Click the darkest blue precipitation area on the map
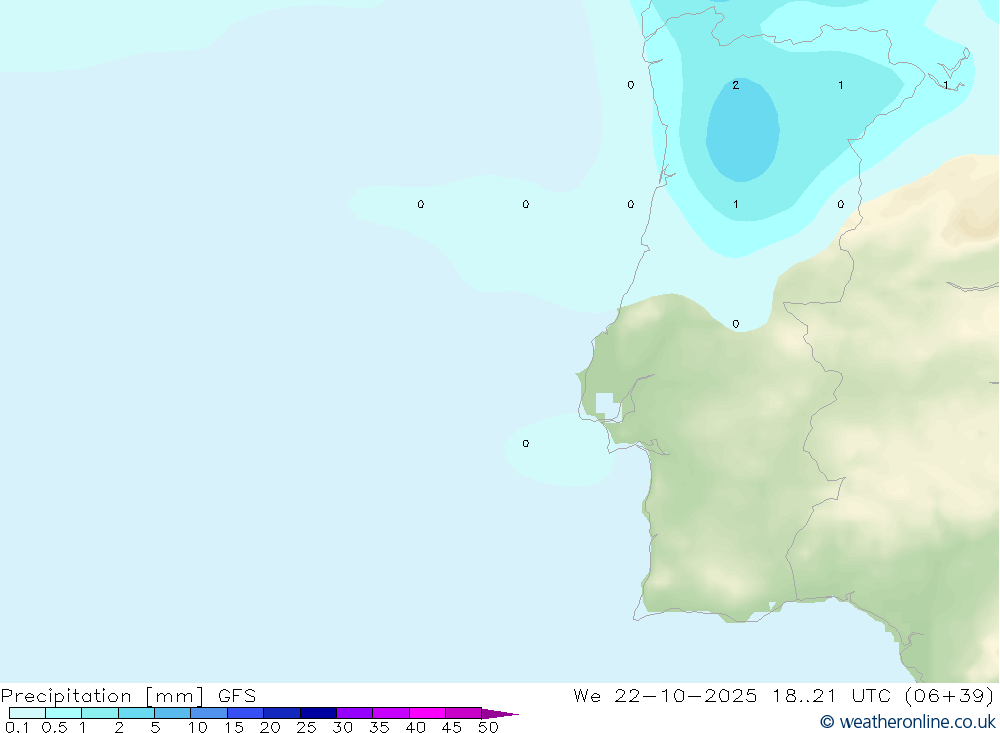 pyautogui.click(x=743, y=131)
